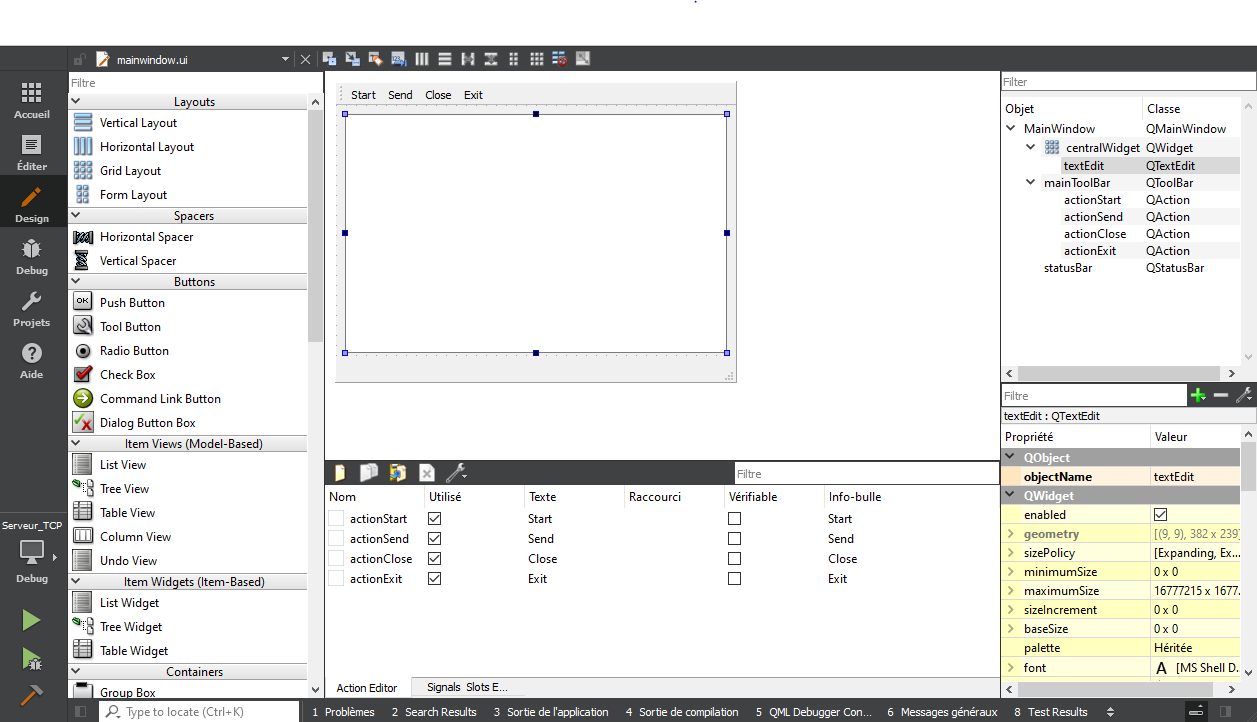Lay out the selection vertically
Image resolution: width=1257 pixels, height=722 pixels.
coord(444,58)
